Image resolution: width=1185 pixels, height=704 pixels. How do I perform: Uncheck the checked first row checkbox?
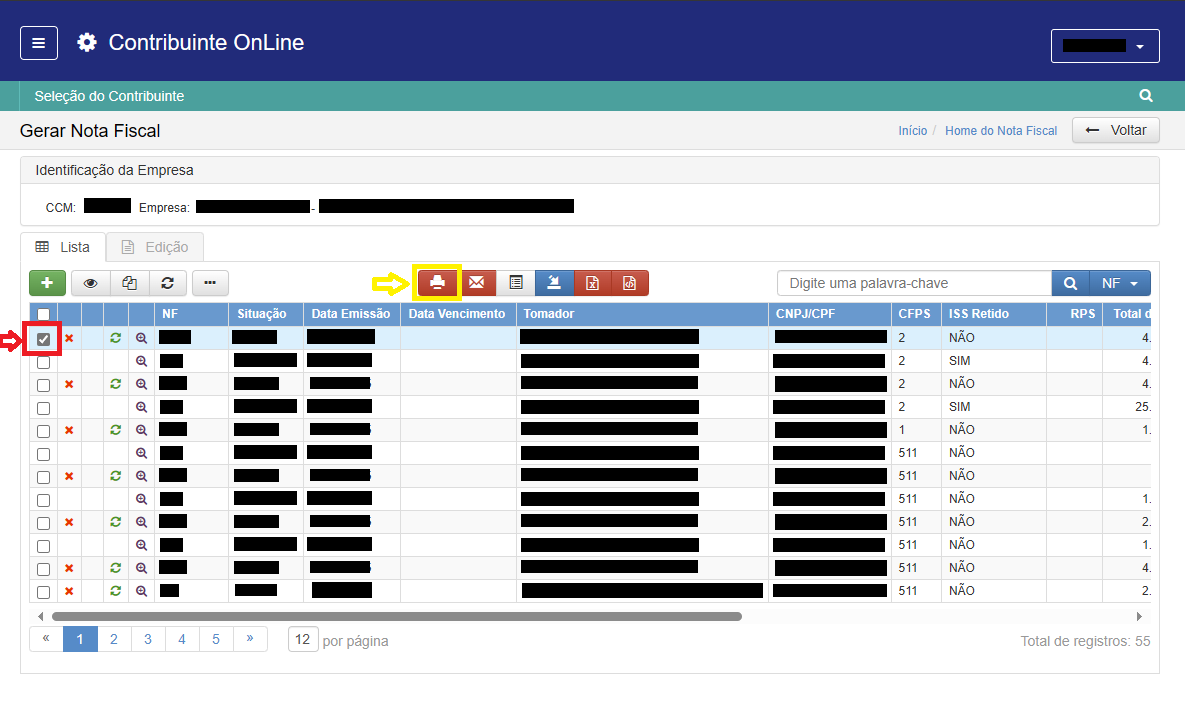(43, 339)
